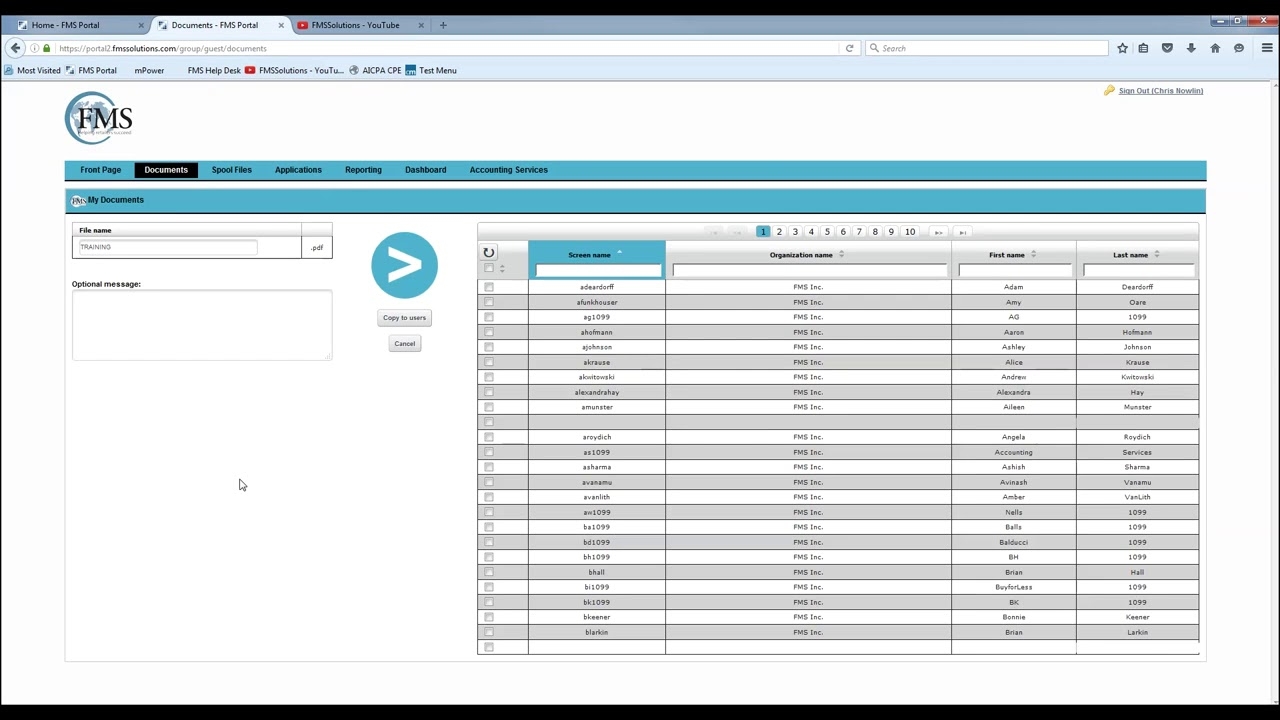
Task: Go to the Reporting menu tab
Action: (363, 170)
